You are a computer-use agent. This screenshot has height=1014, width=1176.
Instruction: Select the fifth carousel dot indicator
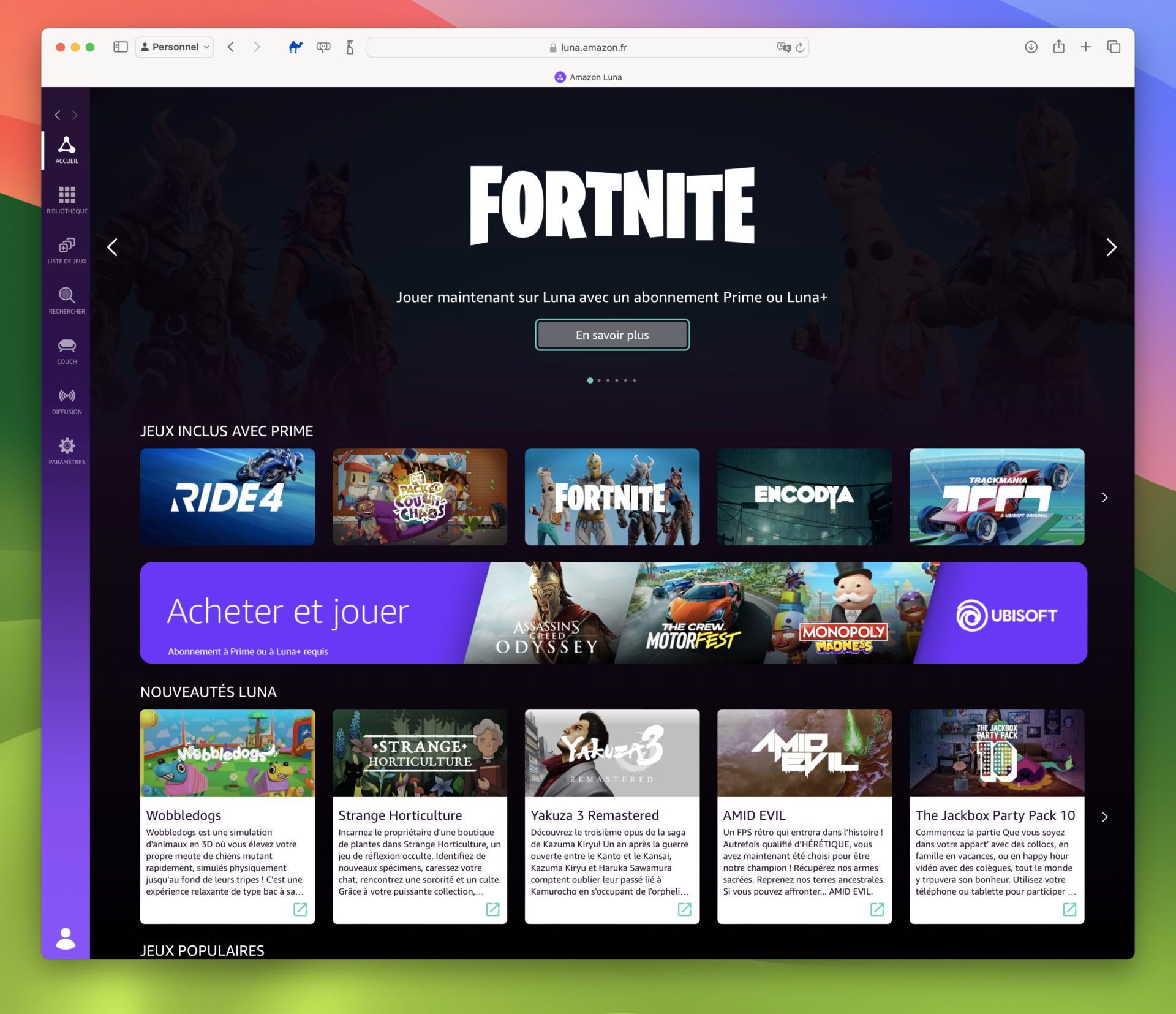coord(625,380)
